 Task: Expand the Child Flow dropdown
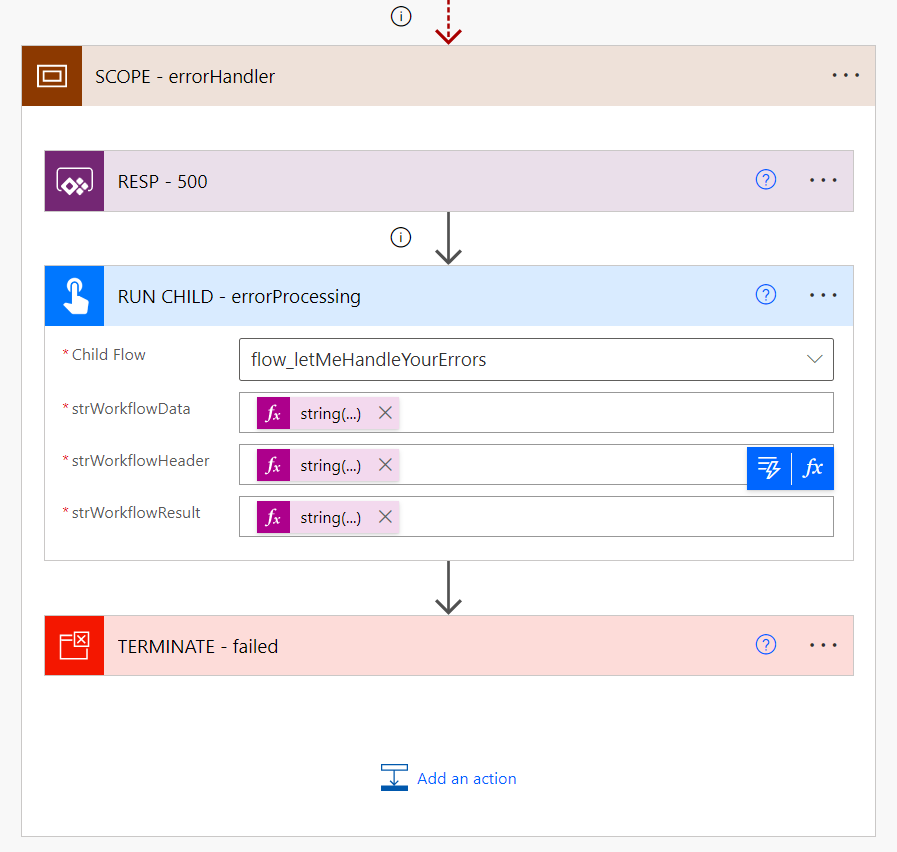coord(814,359)
